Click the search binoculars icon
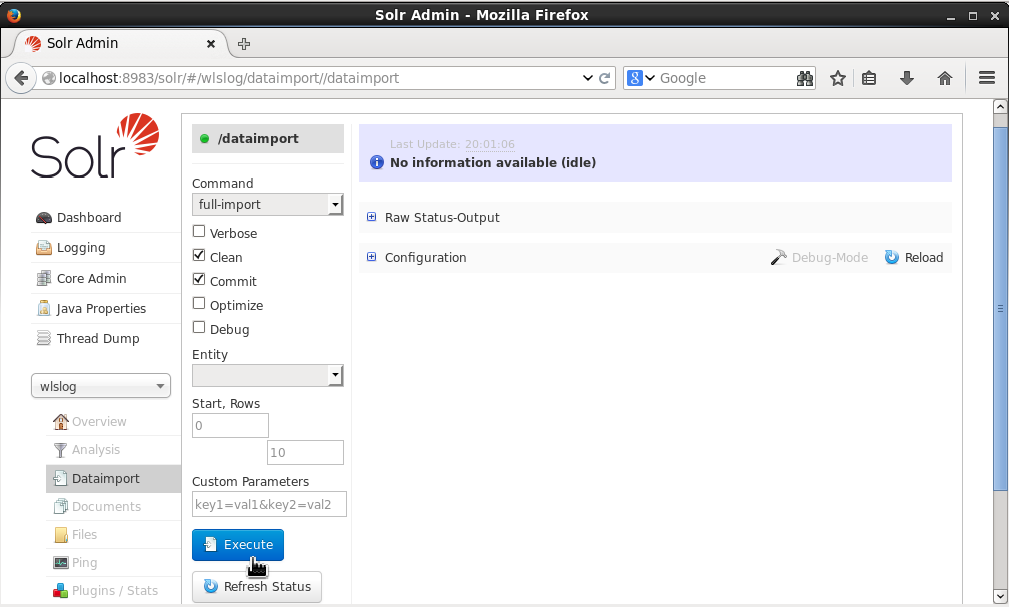This screenshot has width=1009, height=607. click(x=804, y=79)
